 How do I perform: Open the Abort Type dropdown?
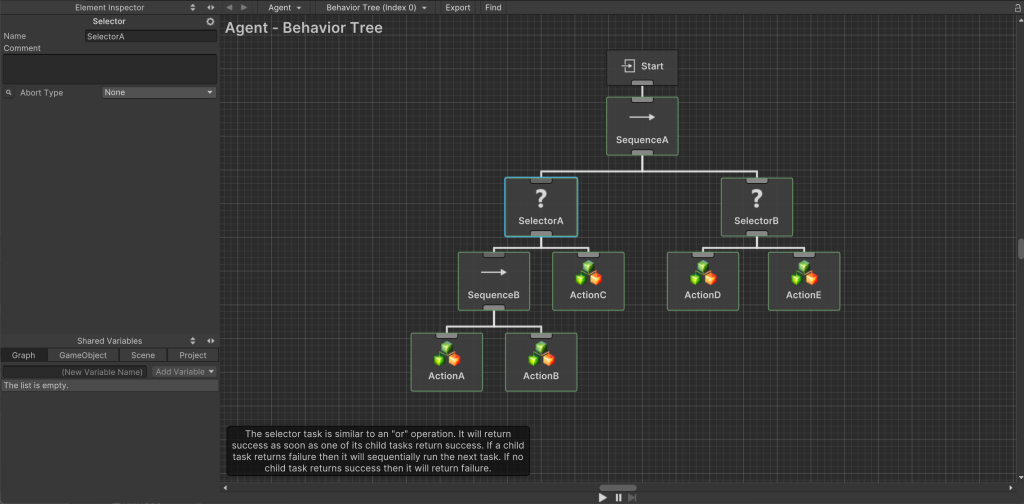point(159,93)
